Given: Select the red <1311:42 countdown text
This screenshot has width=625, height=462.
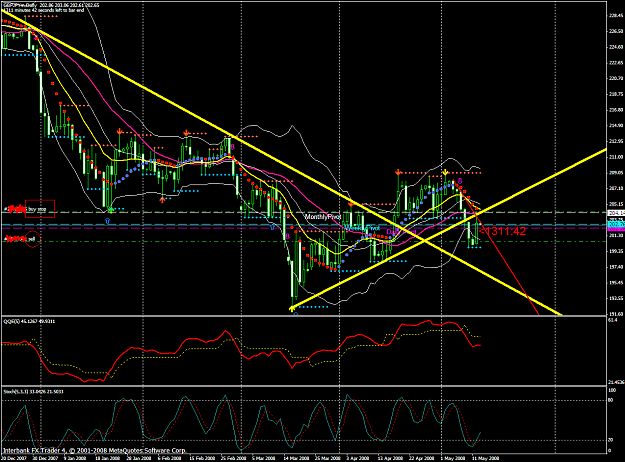Looking at the screenshot, I should pyautogui.click(x=503, y=231).
